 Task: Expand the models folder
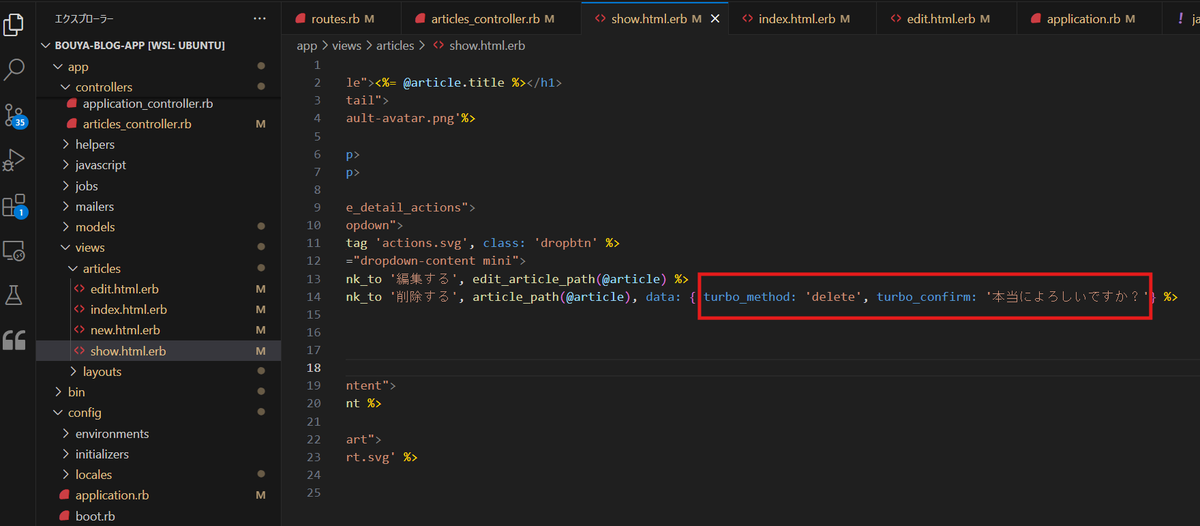66,227
